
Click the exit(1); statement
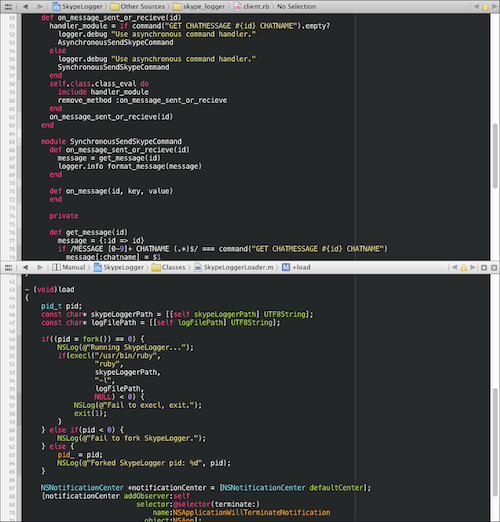tap(90, 413)
